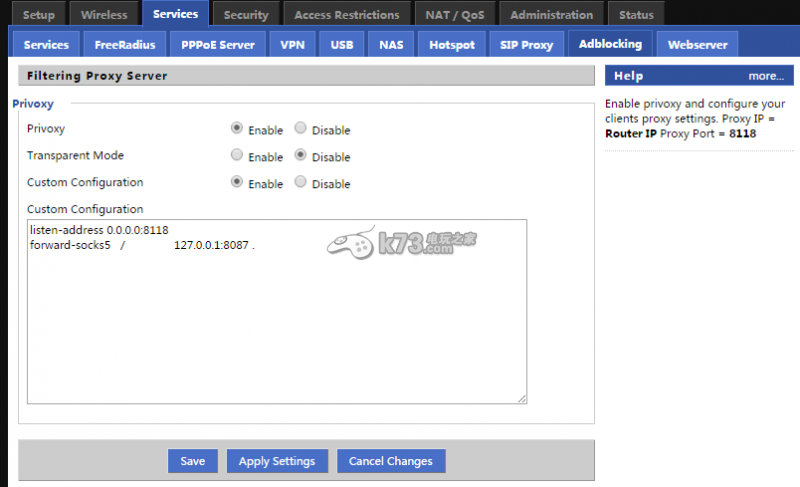Open the Setup main tab
The image size is (800, 487).
(x=39, y=15)
